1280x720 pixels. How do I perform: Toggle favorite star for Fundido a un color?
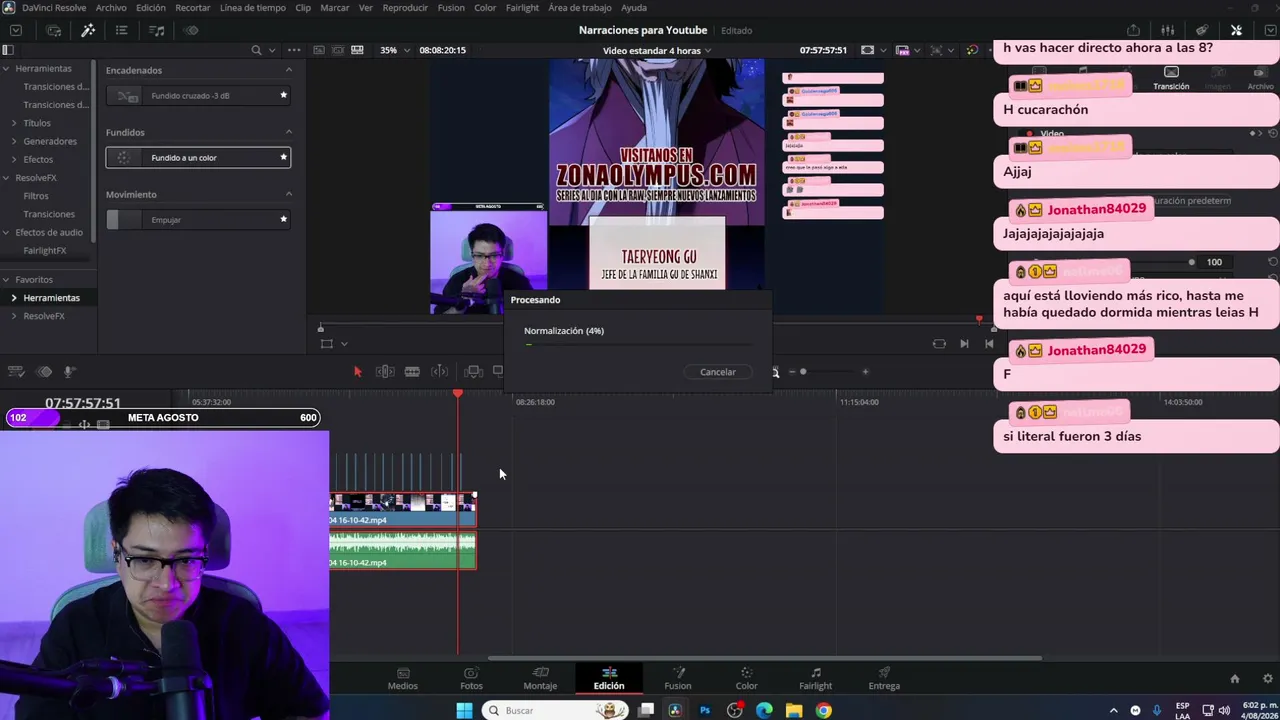pyautogui.click(x=284, y=158)
